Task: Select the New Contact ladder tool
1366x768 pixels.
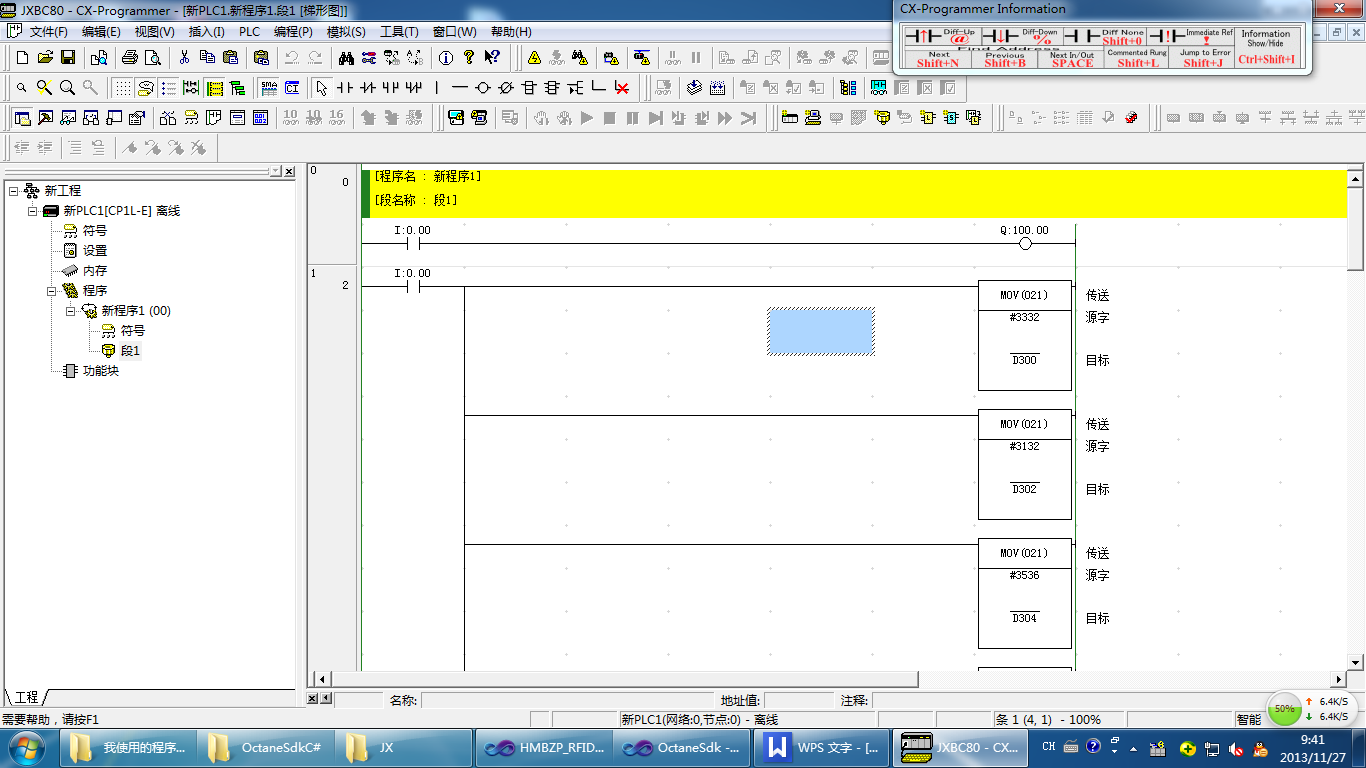Action: [344, 88]
